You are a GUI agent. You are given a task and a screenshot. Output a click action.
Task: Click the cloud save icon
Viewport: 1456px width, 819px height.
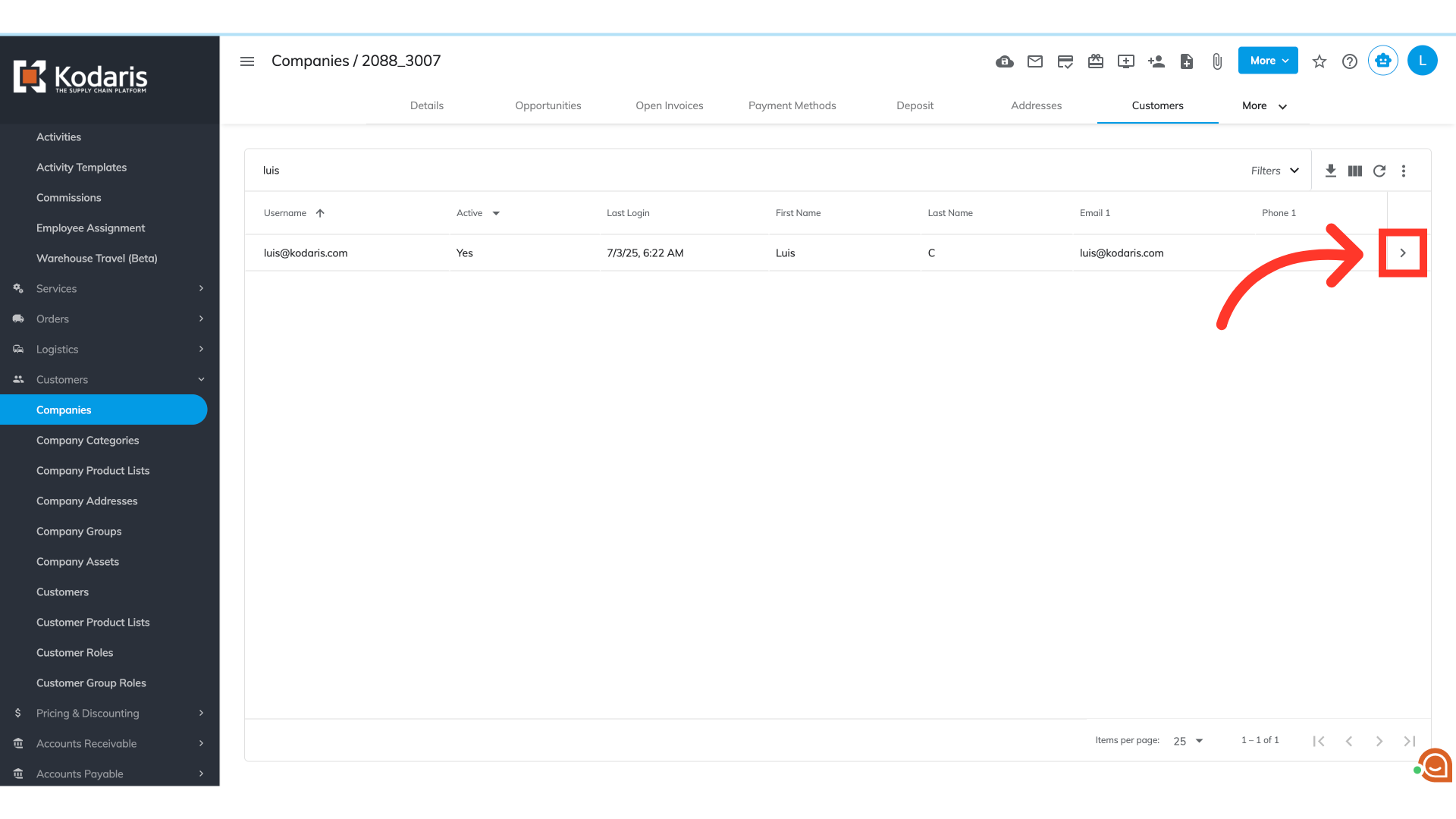tap(1005, 61)
